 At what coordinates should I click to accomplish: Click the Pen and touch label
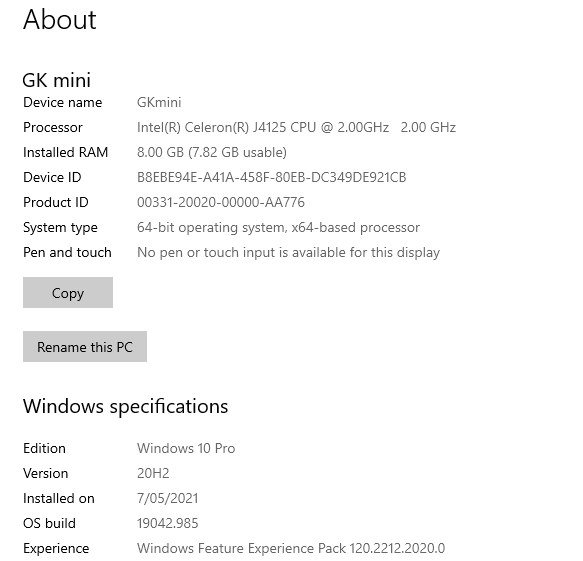[67, 252]
